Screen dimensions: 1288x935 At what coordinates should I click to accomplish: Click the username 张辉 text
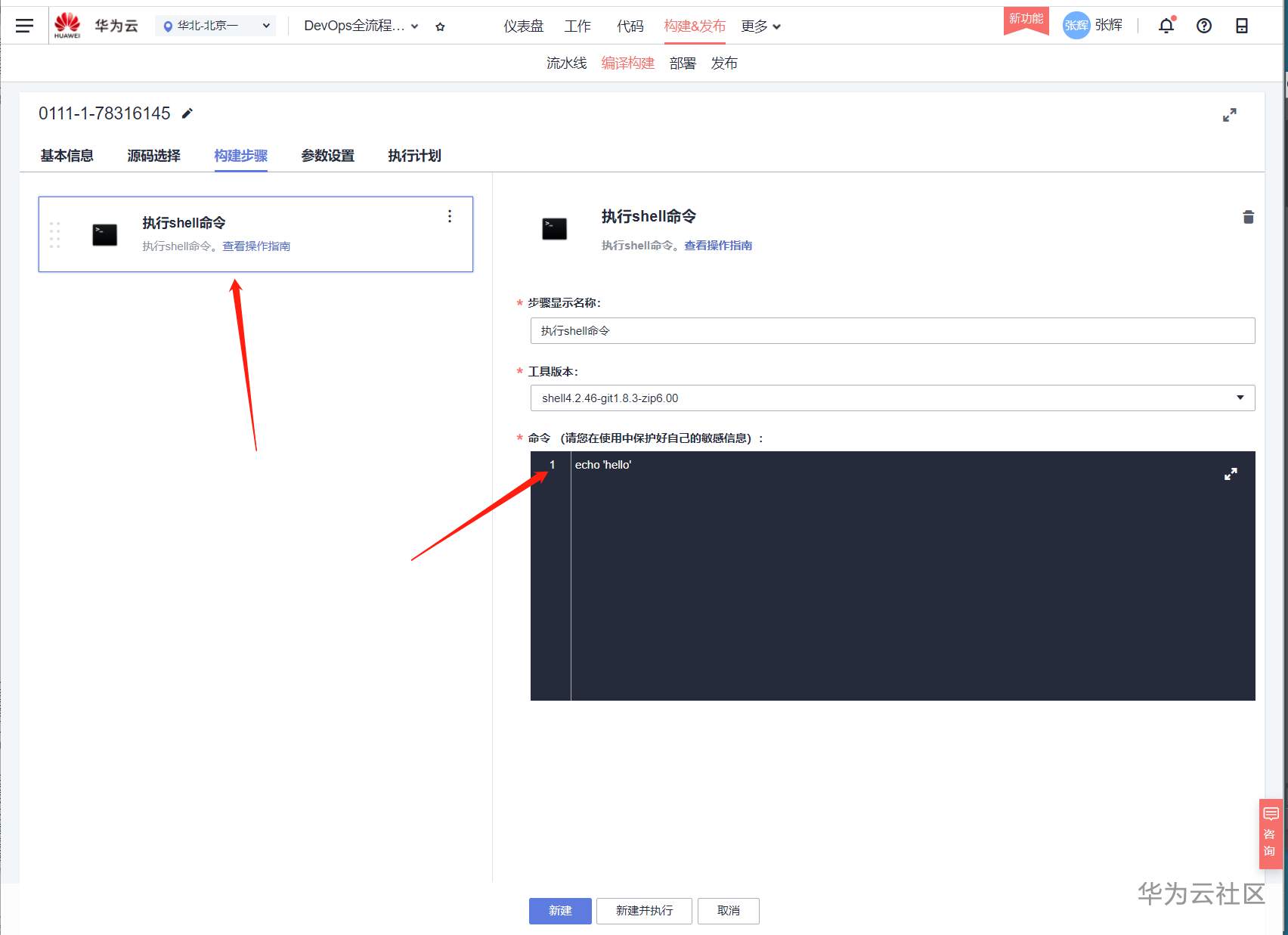1109,26
